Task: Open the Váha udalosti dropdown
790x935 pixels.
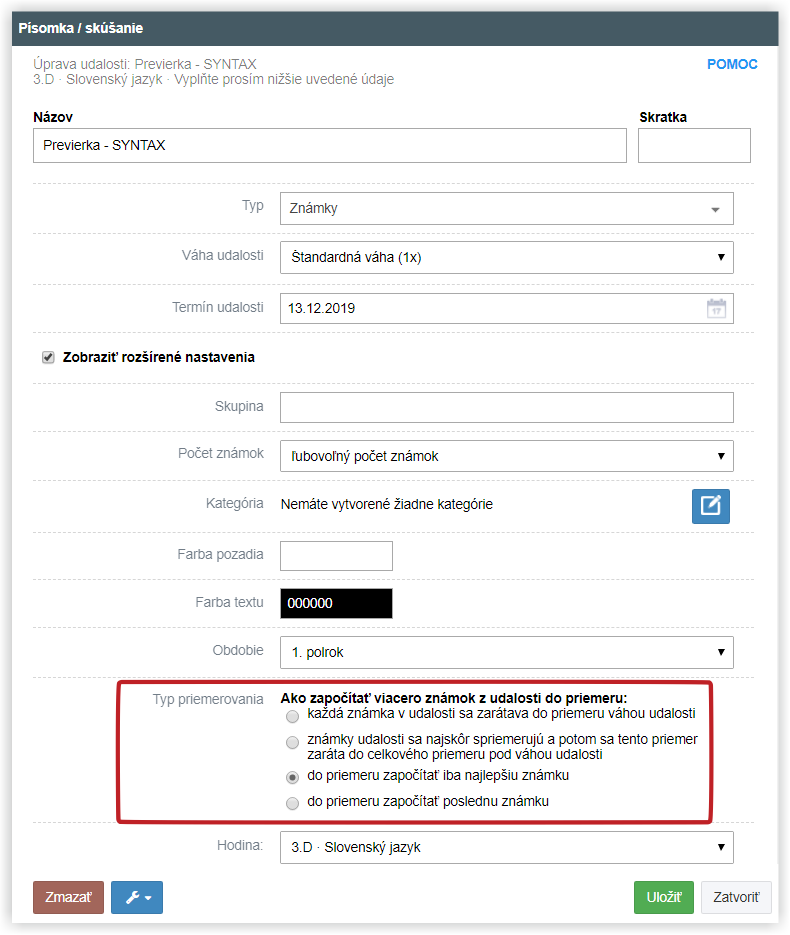Action: pyautogui.click(x=507, y=258)
